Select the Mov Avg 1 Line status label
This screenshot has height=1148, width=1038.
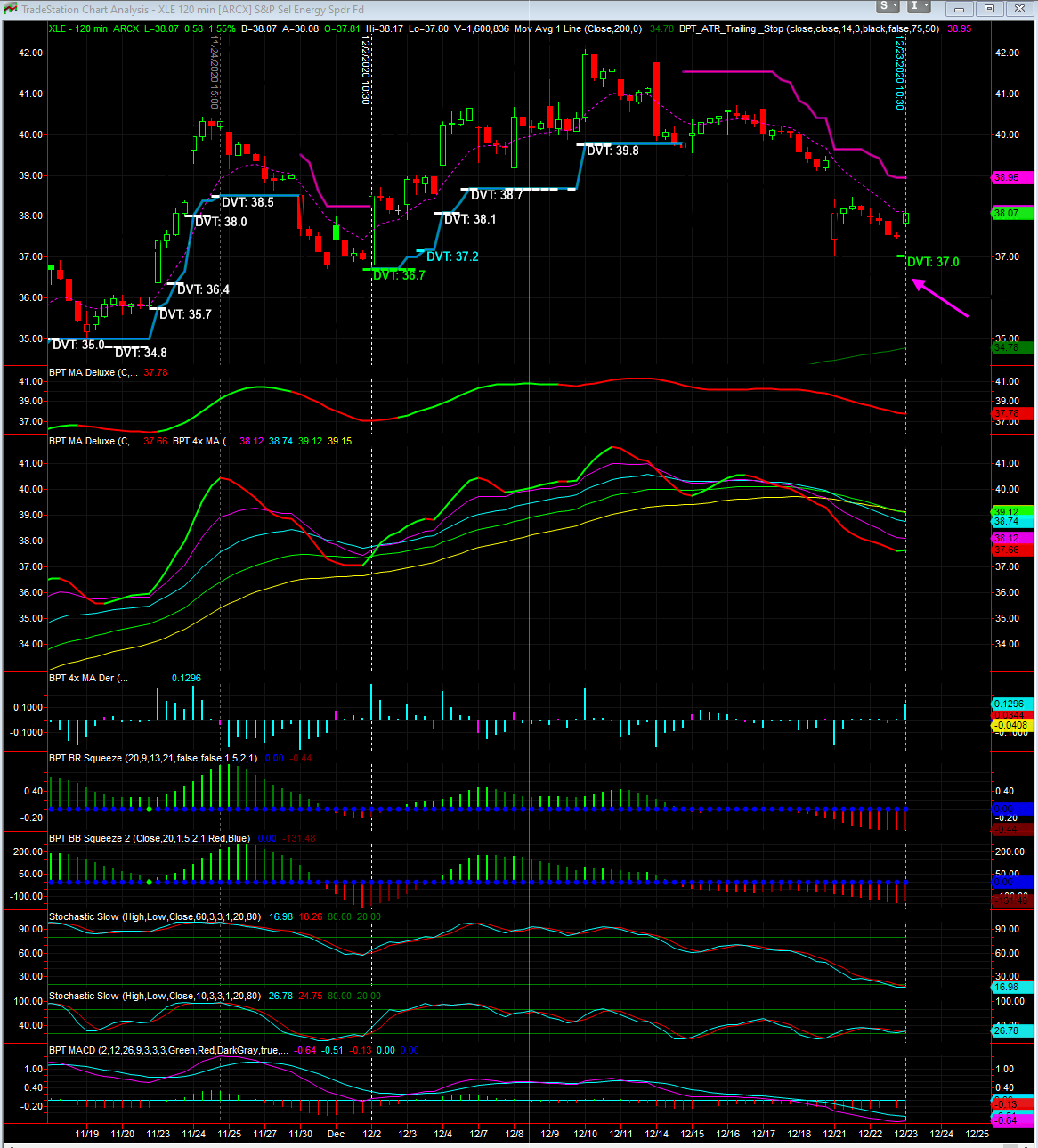(577, 28)
